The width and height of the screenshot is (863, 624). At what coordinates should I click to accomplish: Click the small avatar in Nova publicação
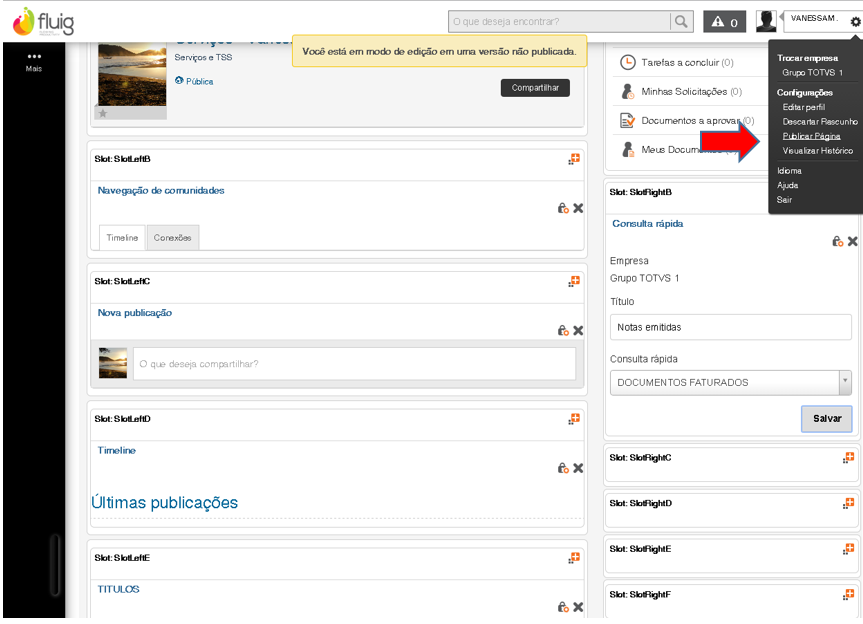point(113,363)
